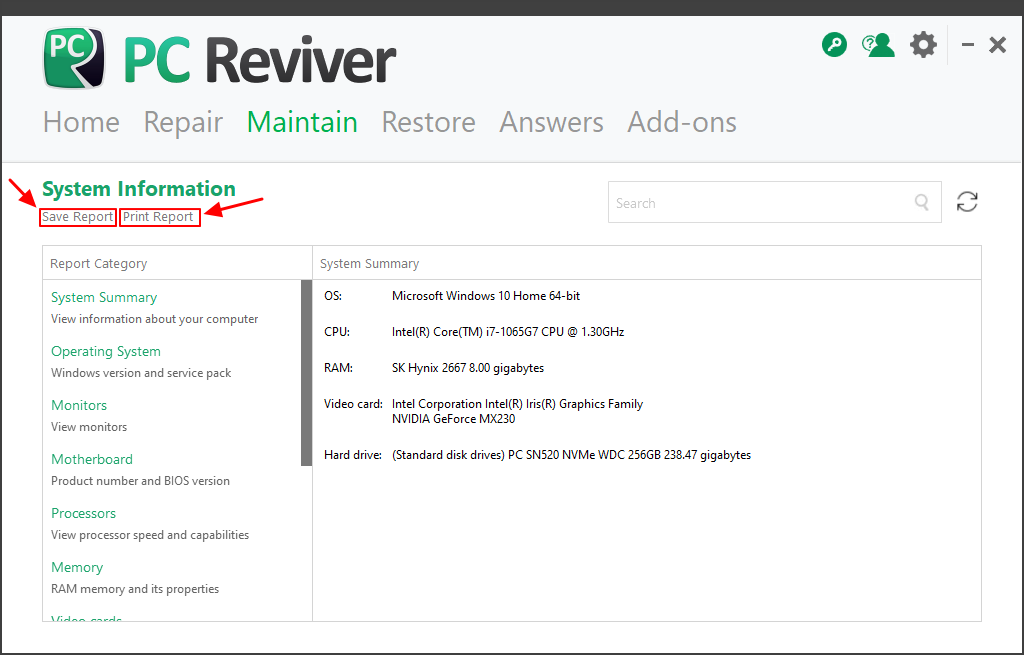
Task: Open settings with the gear icon
Action: tap(923, 45)
